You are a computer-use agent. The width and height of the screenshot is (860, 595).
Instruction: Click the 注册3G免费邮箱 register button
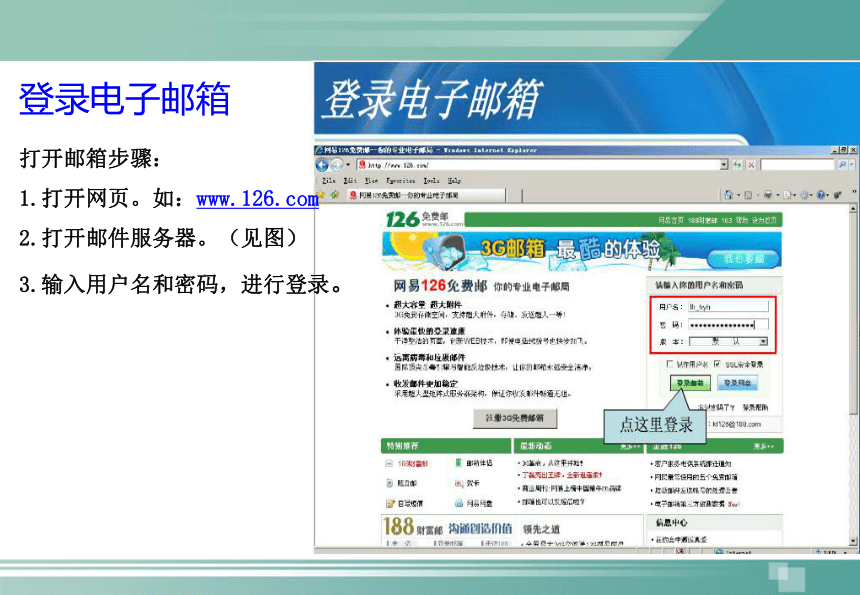(515, 418)
